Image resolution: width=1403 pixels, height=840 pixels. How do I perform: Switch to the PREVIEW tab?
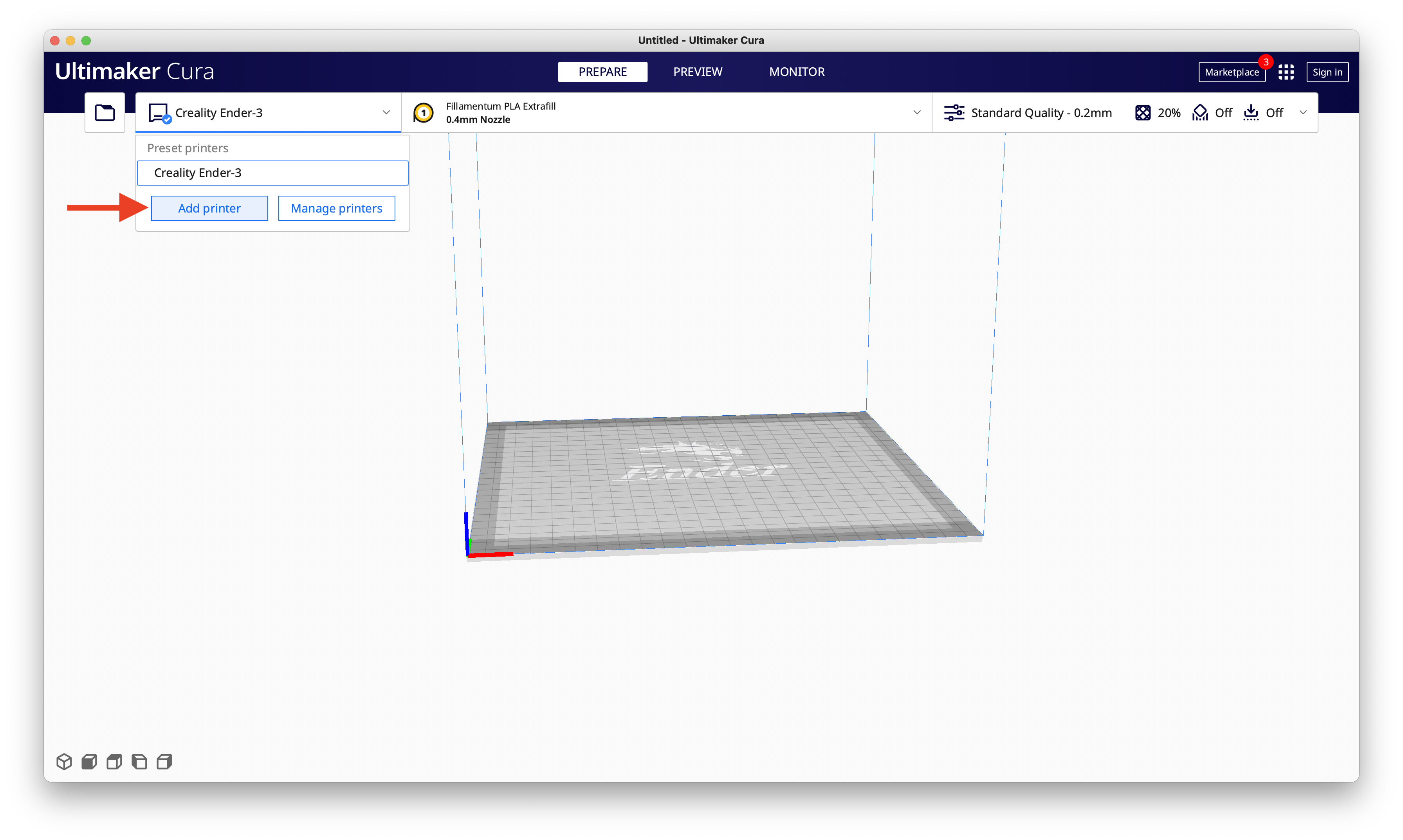click(x=697, y=72)
